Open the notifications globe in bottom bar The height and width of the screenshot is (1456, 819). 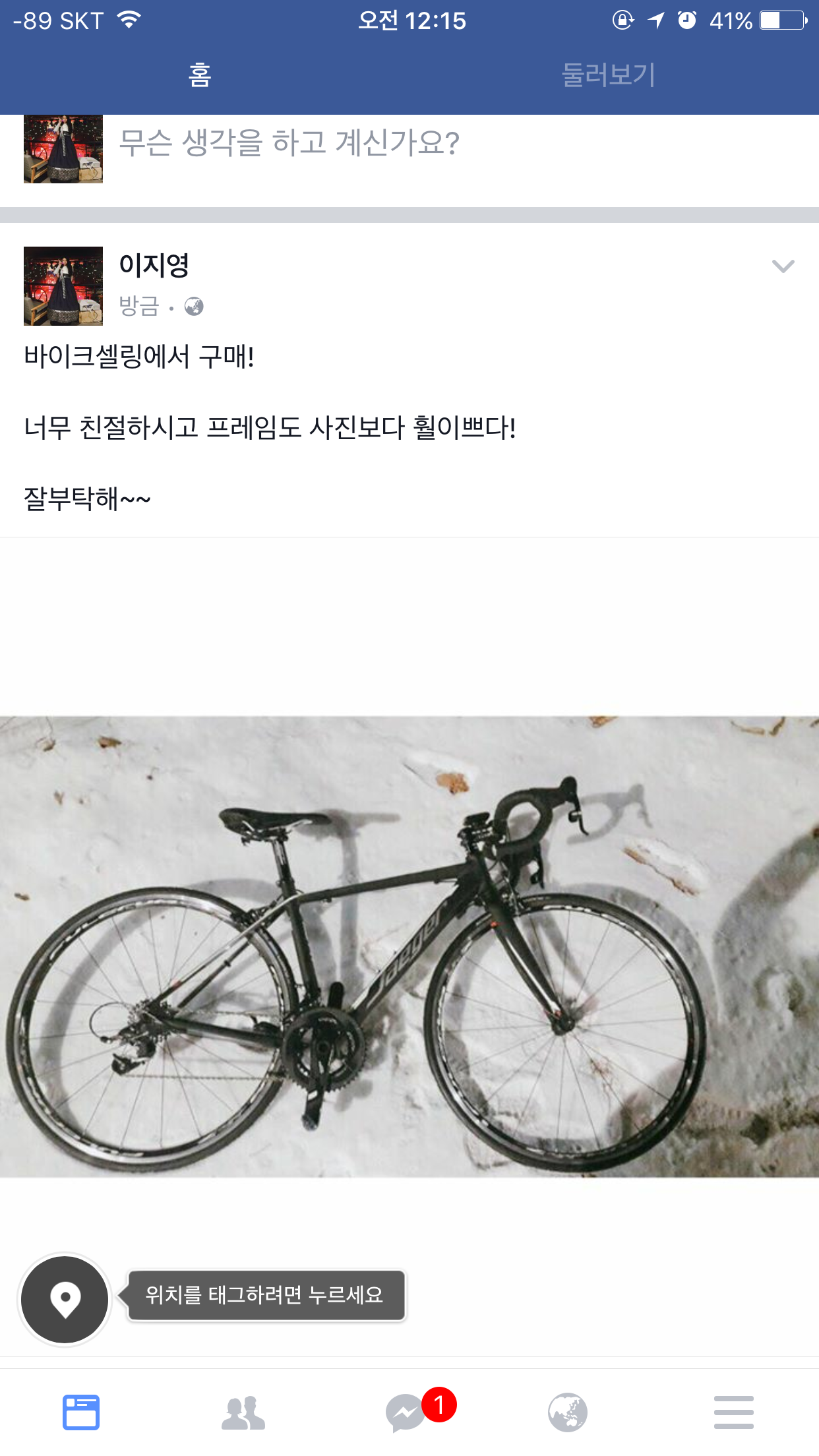click(568, 1412)
